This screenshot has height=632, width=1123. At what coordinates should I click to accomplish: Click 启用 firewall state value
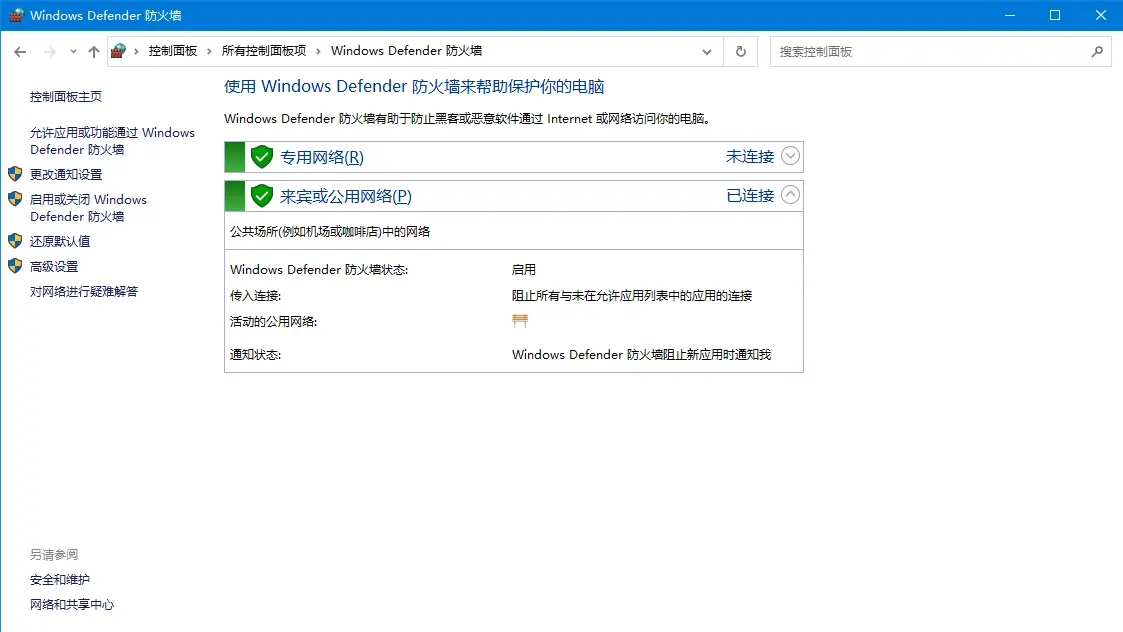pos(524,269)
